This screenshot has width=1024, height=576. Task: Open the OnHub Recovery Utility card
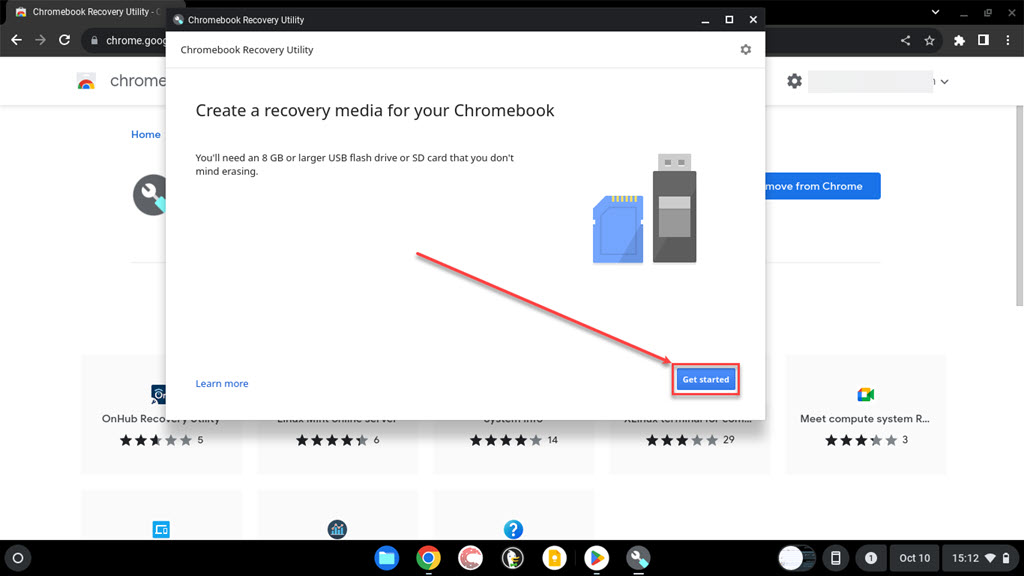[161, 415]
